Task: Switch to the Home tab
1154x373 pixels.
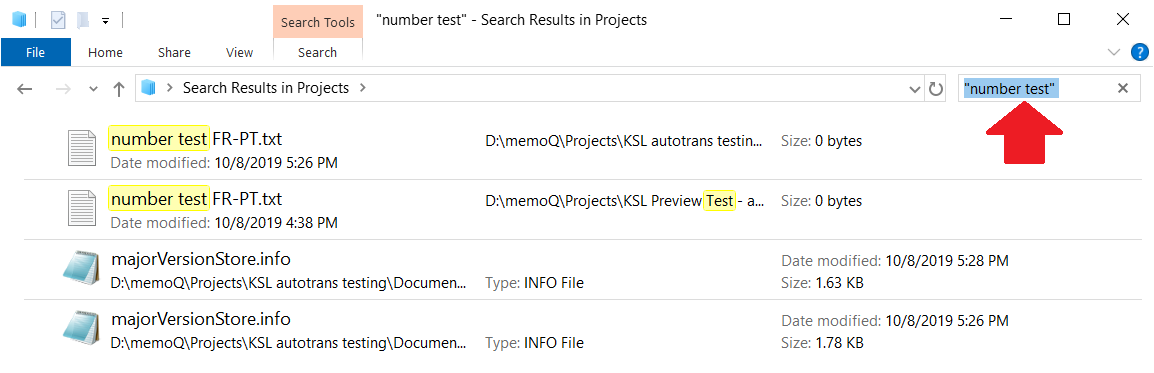Action: [x=105, y=52]
